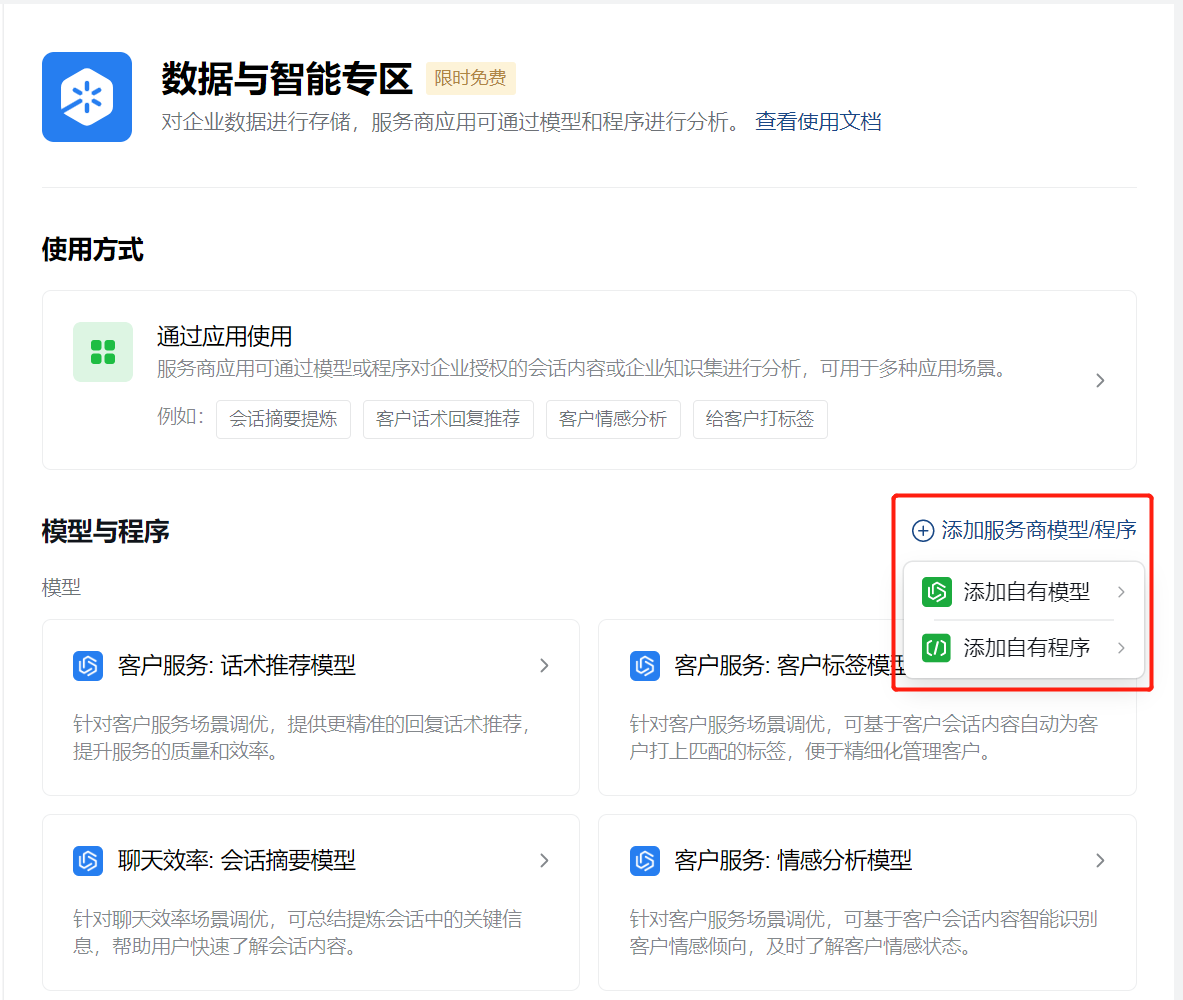Click the 添加服务商模型/程序 button
Image resolution: width=1183 pixels, height=1000 pixels.
(1038, 531)
